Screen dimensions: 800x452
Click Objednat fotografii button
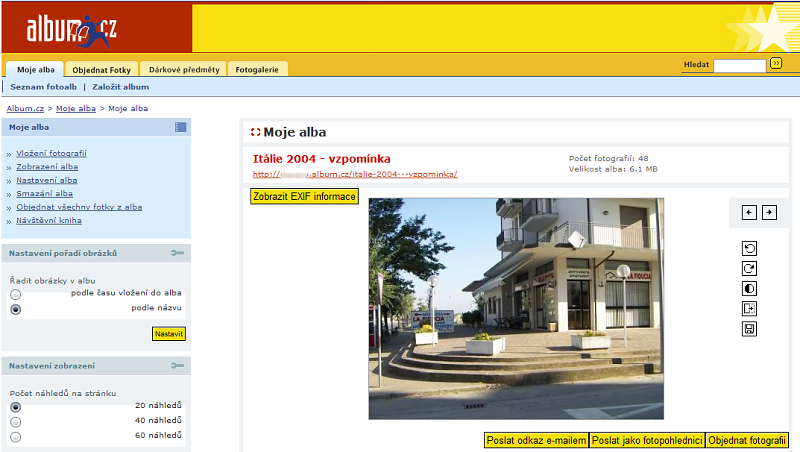click(x=747, y=440)
